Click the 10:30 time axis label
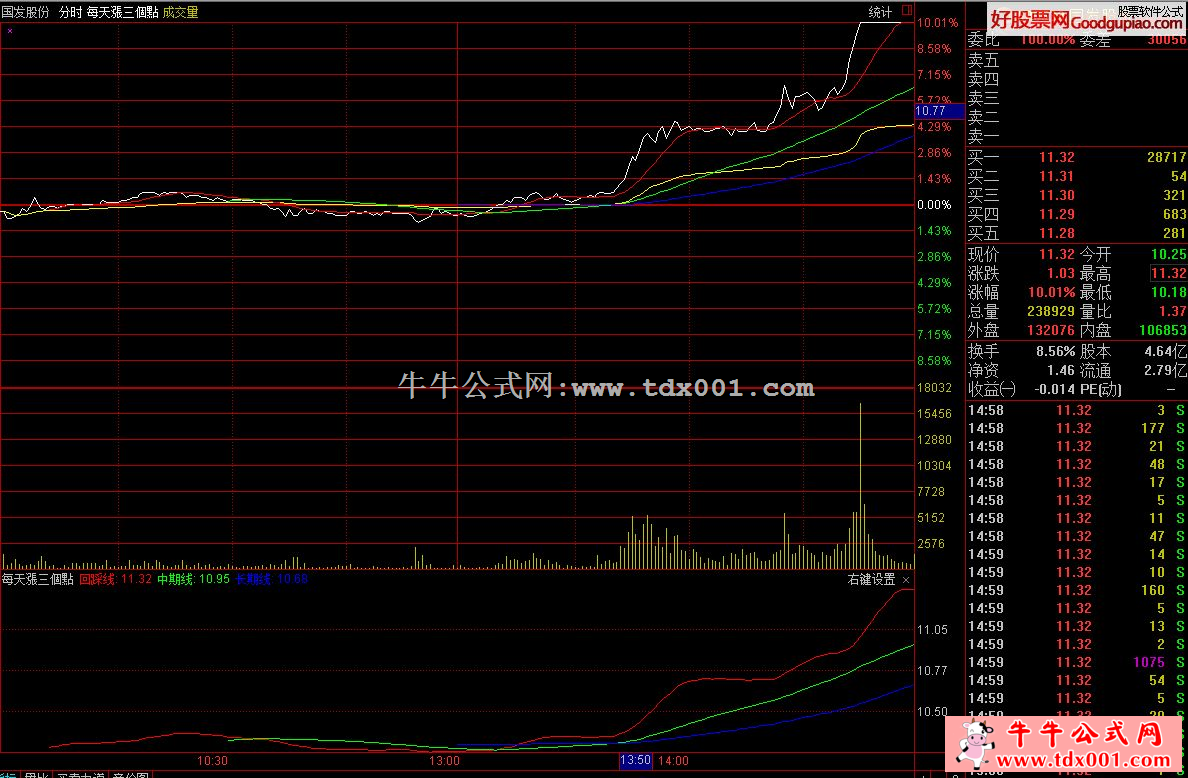The width and height of the screenshot is (1188, 778). [212, 761]
